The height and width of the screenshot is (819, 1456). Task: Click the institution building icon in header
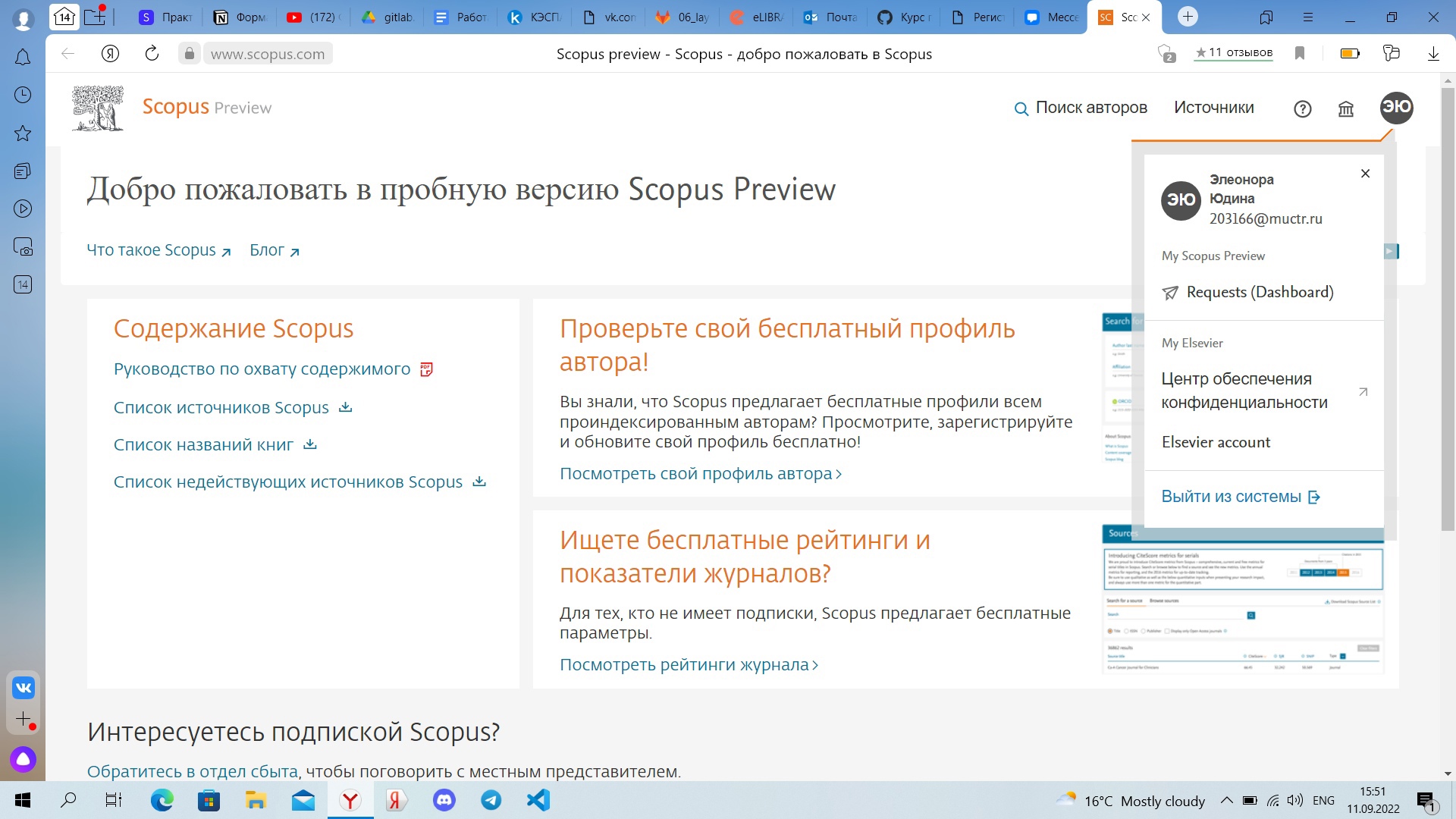(x=1346, y=109)
